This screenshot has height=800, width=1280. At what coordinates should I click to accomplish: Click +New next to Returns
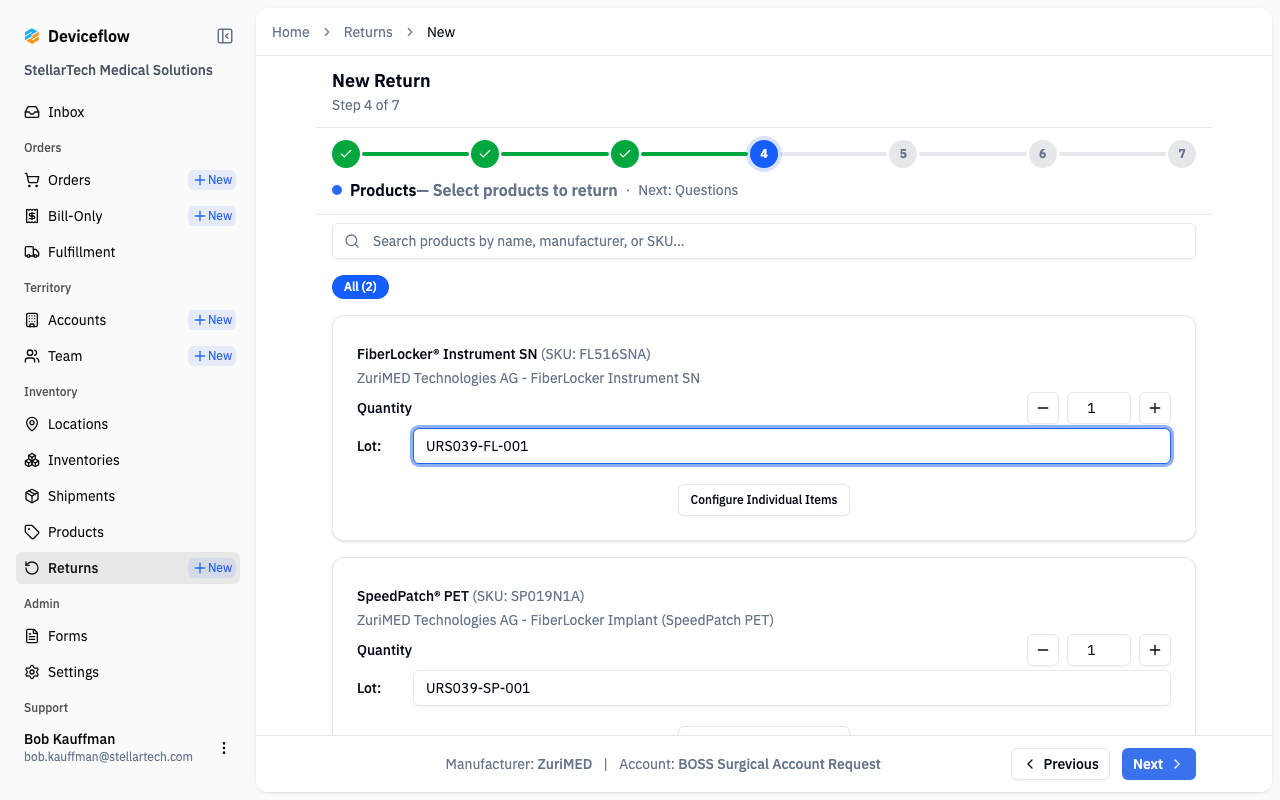[x=213, y=568]
